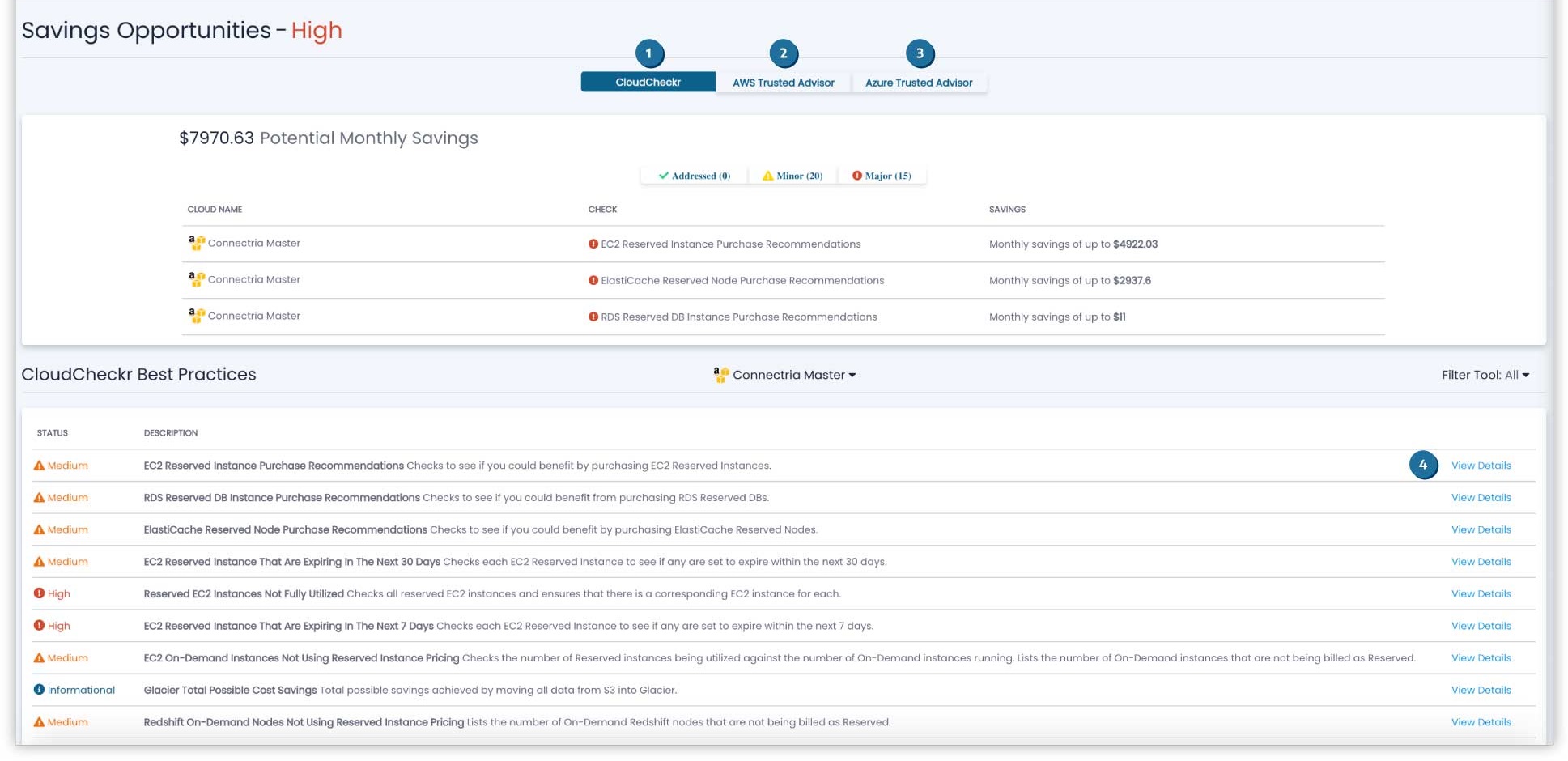This screenshot has width=1568, height=761.
Task: Select the Azure Trusted Advisor tab
Action: (919, 83)
